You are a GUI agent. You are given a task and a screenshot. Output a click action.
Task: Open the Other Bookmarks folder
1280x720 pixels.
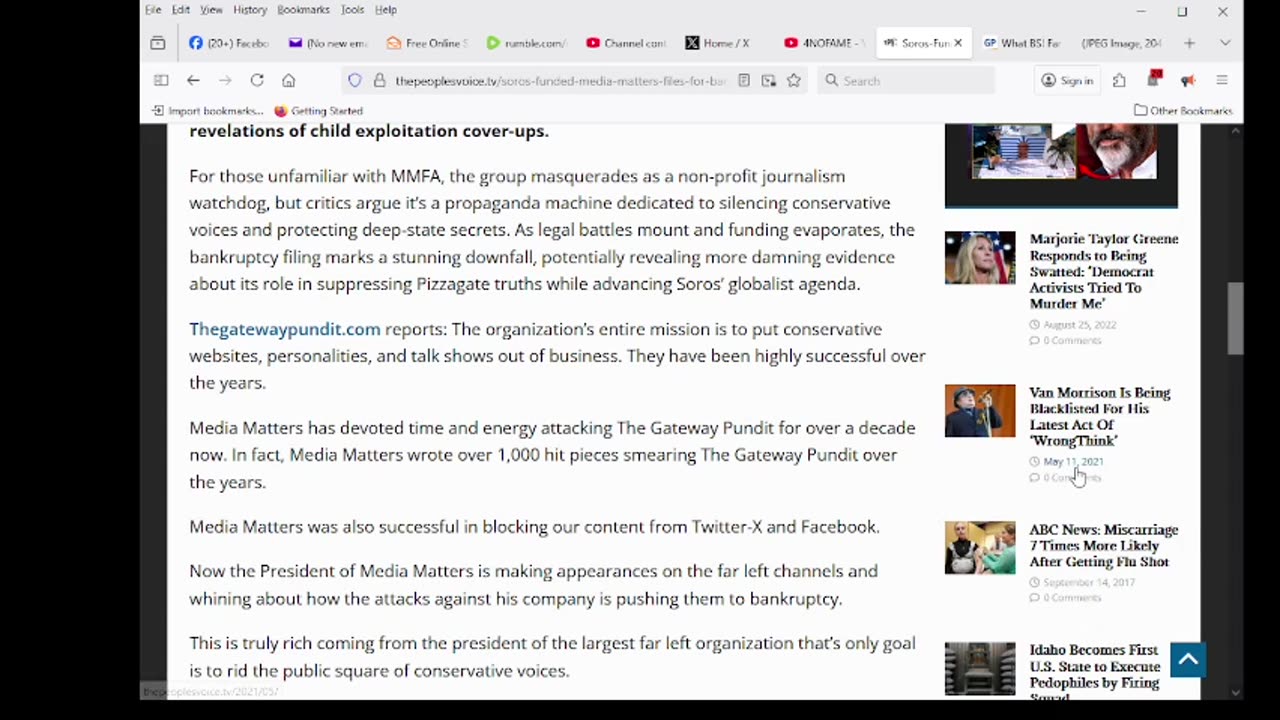1183,111
